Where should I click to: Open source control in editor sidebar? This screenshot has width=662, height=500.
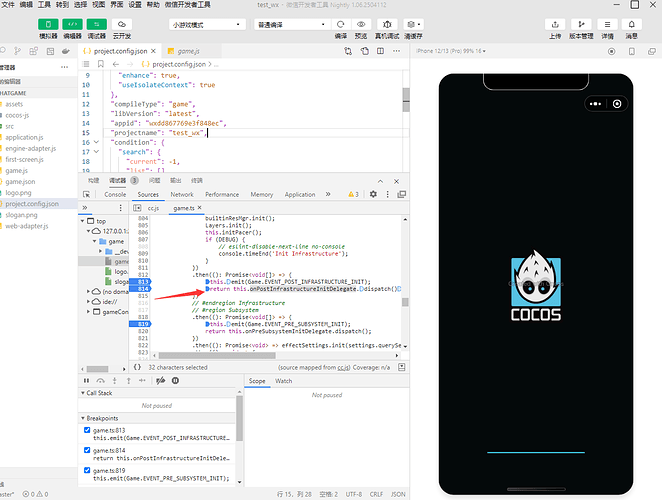pyautogui.click(x=17, y=51)
